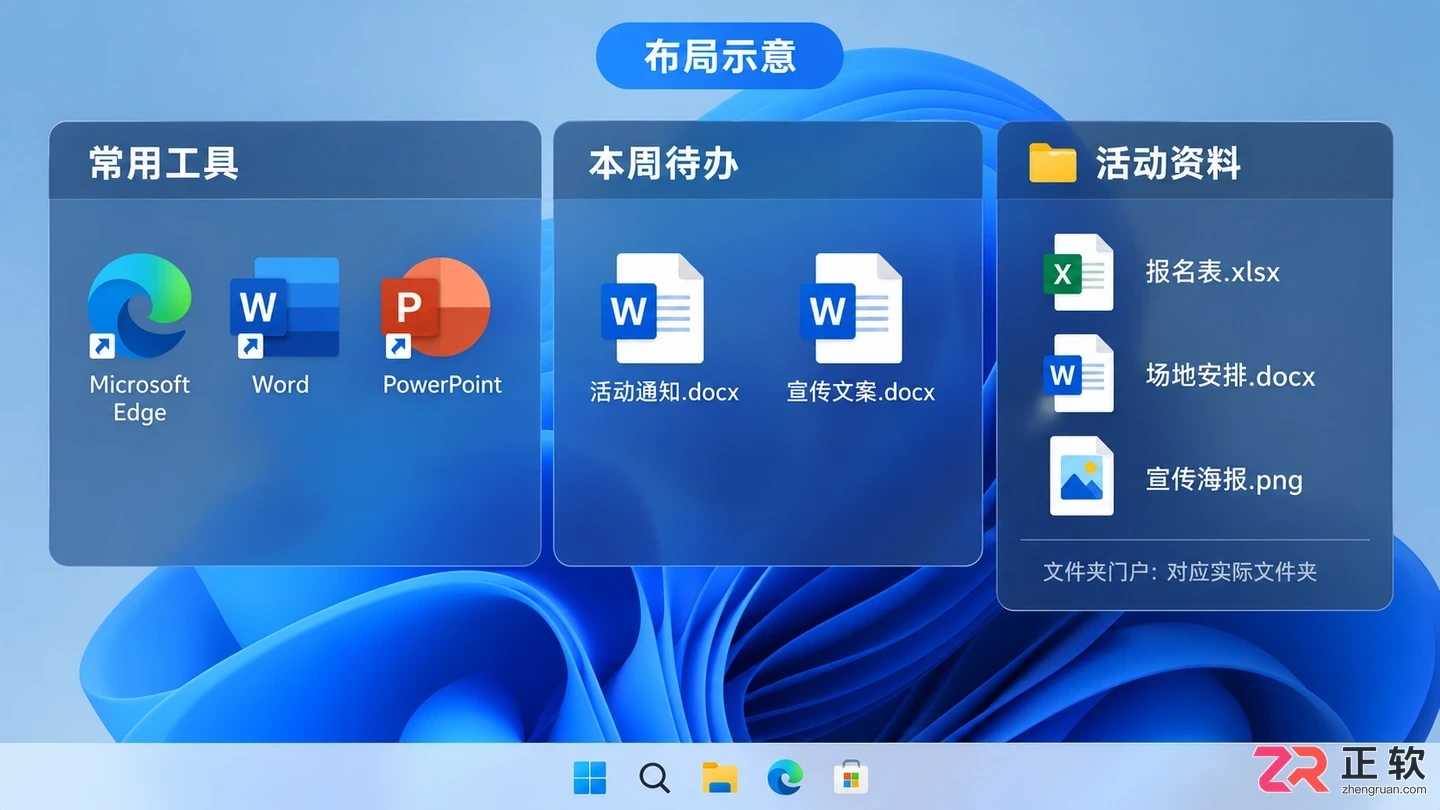Click the Word label under its icon
The image size is (1440, 810).
(280, 384)
